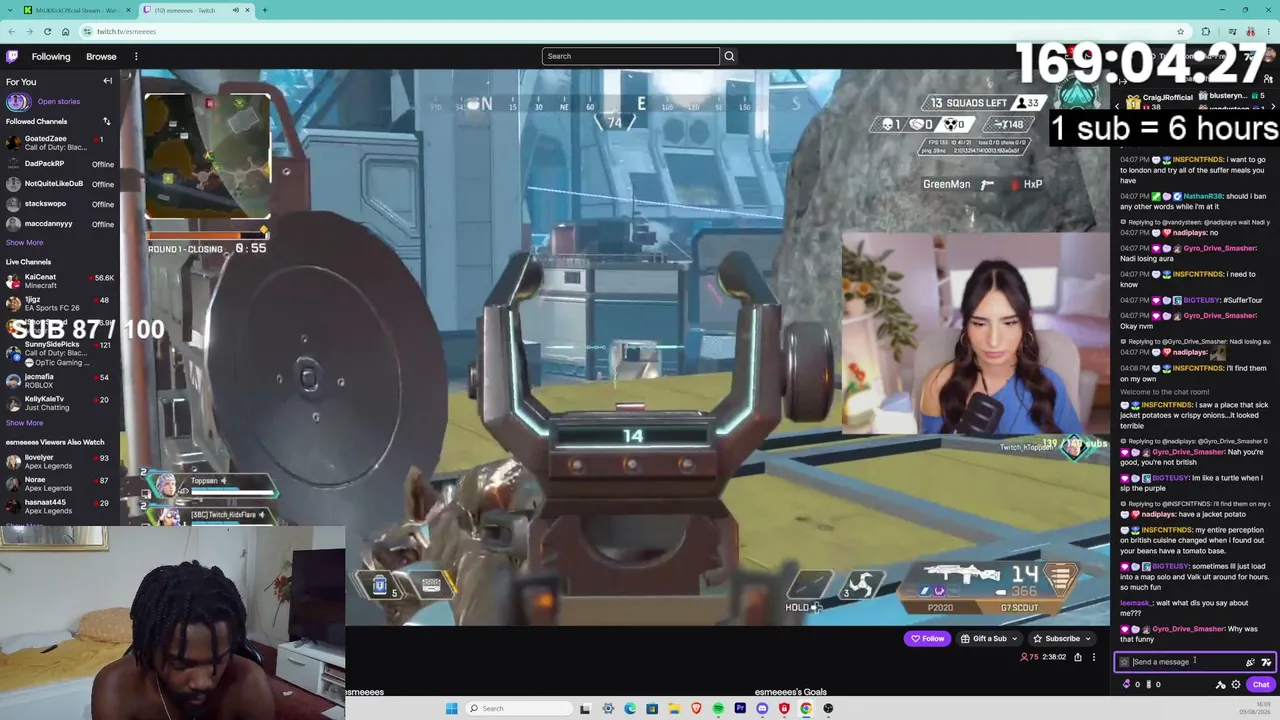This screenshot has height=720, width=1280.
Task: Sort followed channels with the arrows icon
Action: pos(106,122)
